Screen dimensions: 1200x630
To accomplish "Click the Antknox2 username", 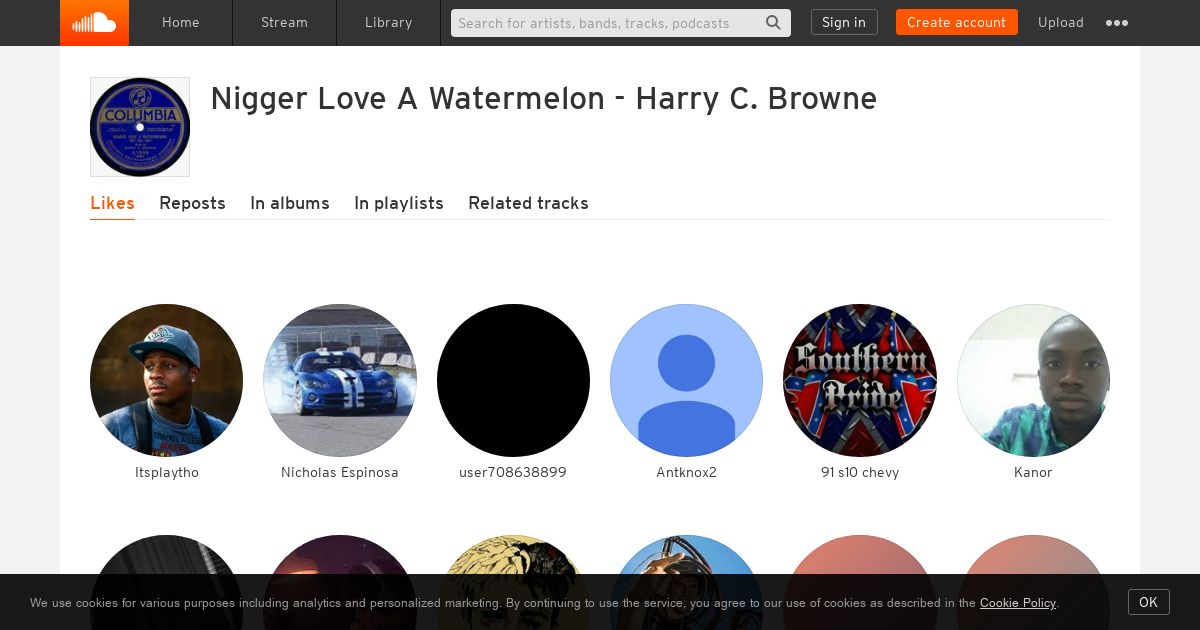I will click(686, 473).
